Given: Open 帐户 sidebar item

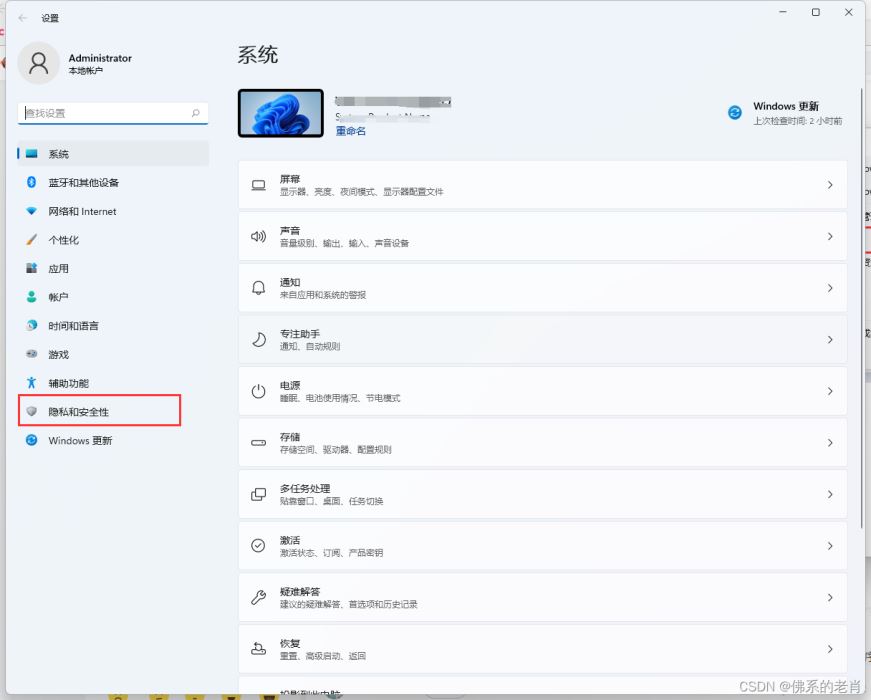Looking at the screenshot, I should (113, 297).
